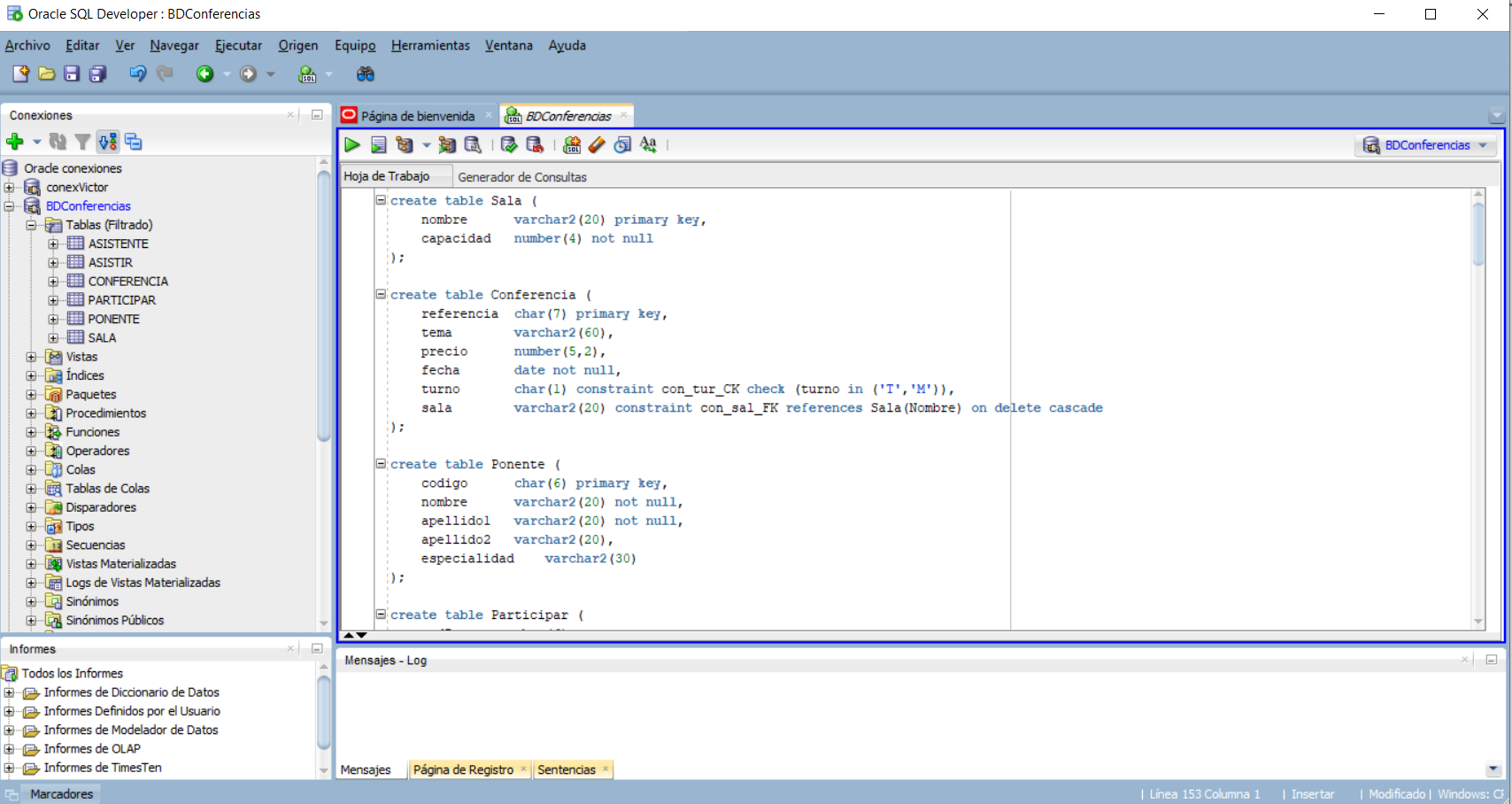1512x804 pixels.
Task: Toggle the highlighted sort button in Conexiones toolbar
Action: coord(108,142)
